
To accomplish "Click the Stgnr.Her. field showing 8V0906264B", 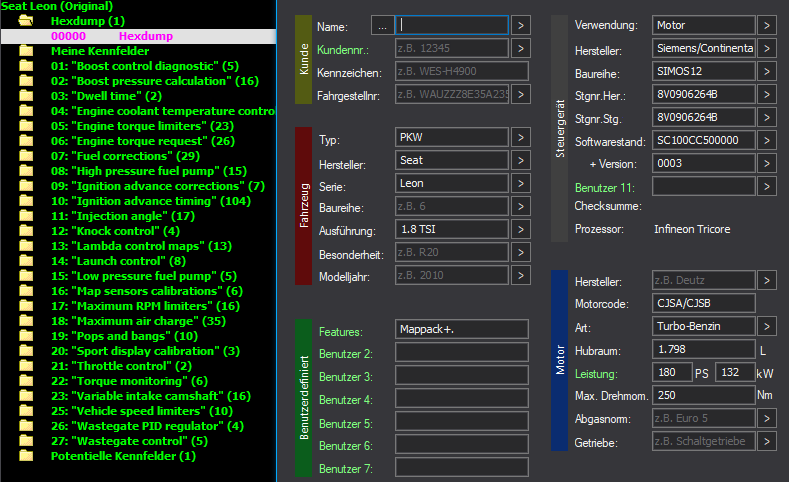I will click(704, 94).
